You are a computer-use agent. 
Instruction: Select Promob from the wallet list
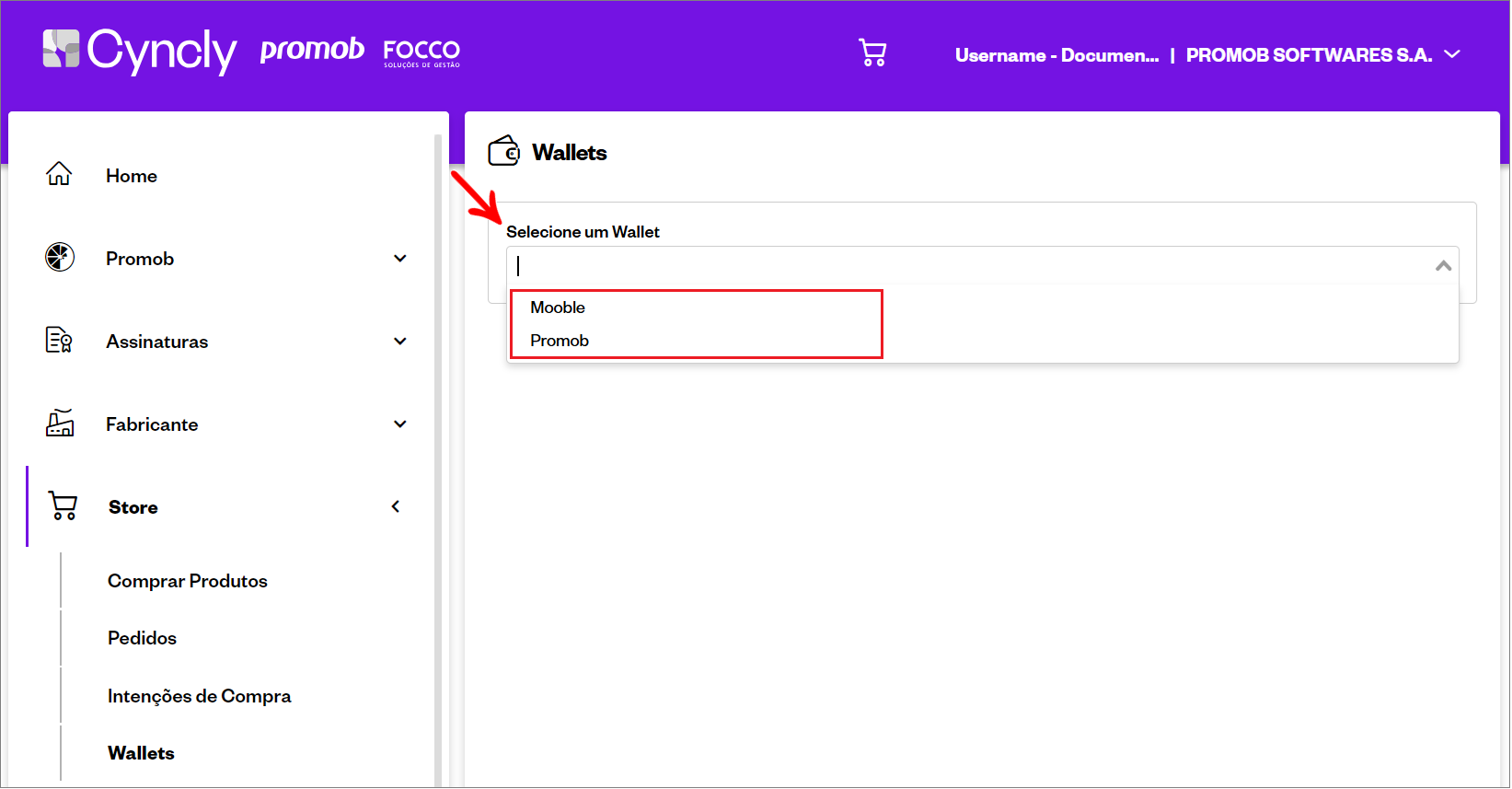click(x=560, y=341)
